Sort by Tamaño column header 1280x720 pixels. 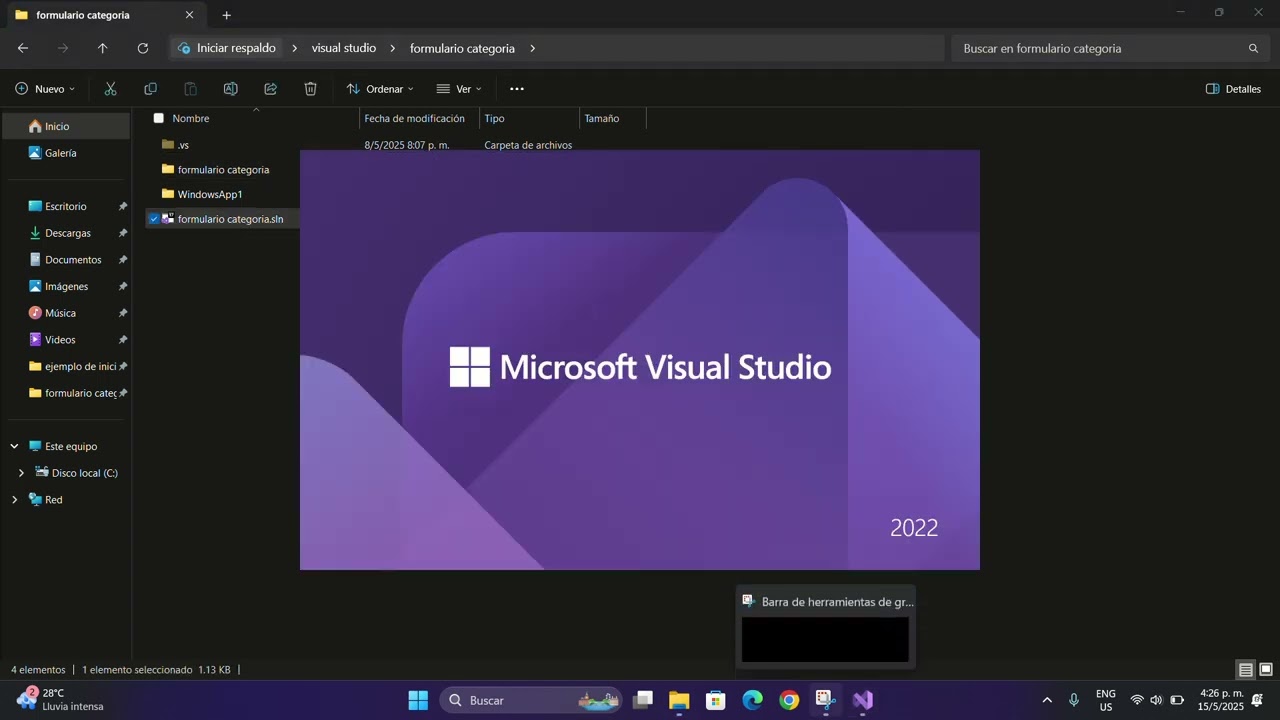pos(602,118)
